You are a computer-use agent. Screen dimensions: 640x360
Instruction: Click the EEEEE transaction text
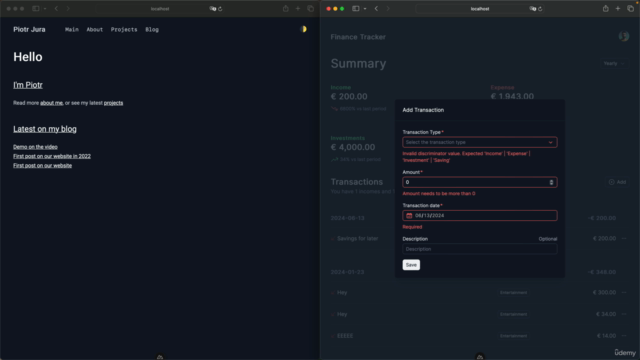tap(345, 336)
